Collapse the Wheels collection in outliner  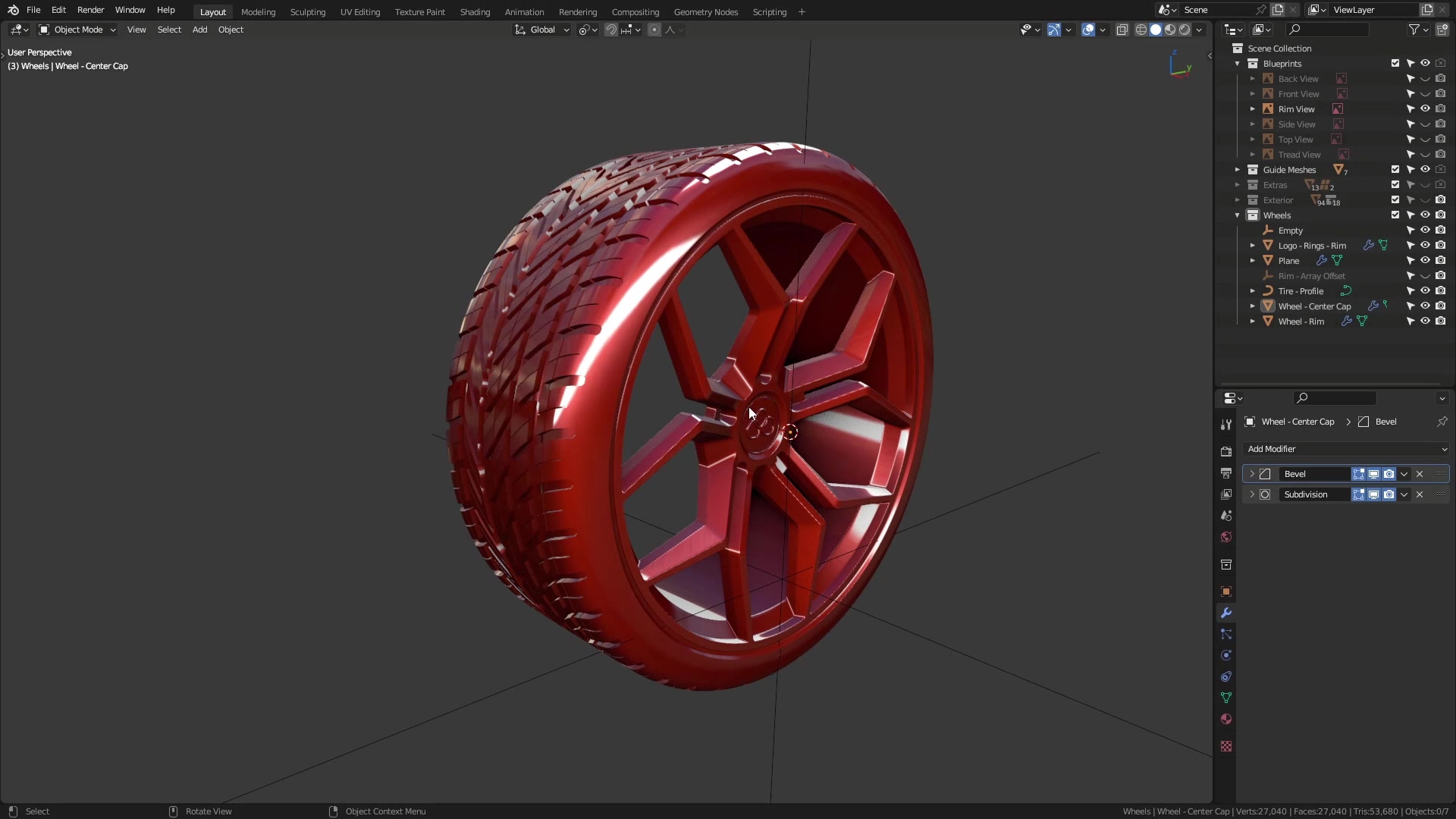pyautogui.click(x=1238, y=215)
